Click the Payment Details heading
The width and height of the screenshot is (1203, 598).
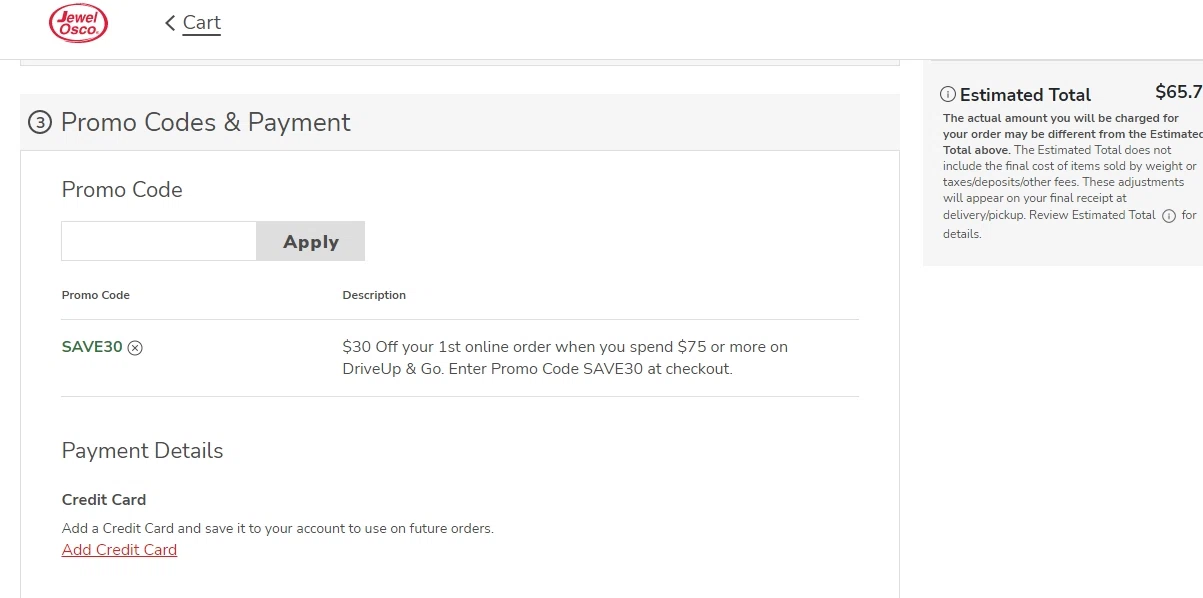pos(142,451)
